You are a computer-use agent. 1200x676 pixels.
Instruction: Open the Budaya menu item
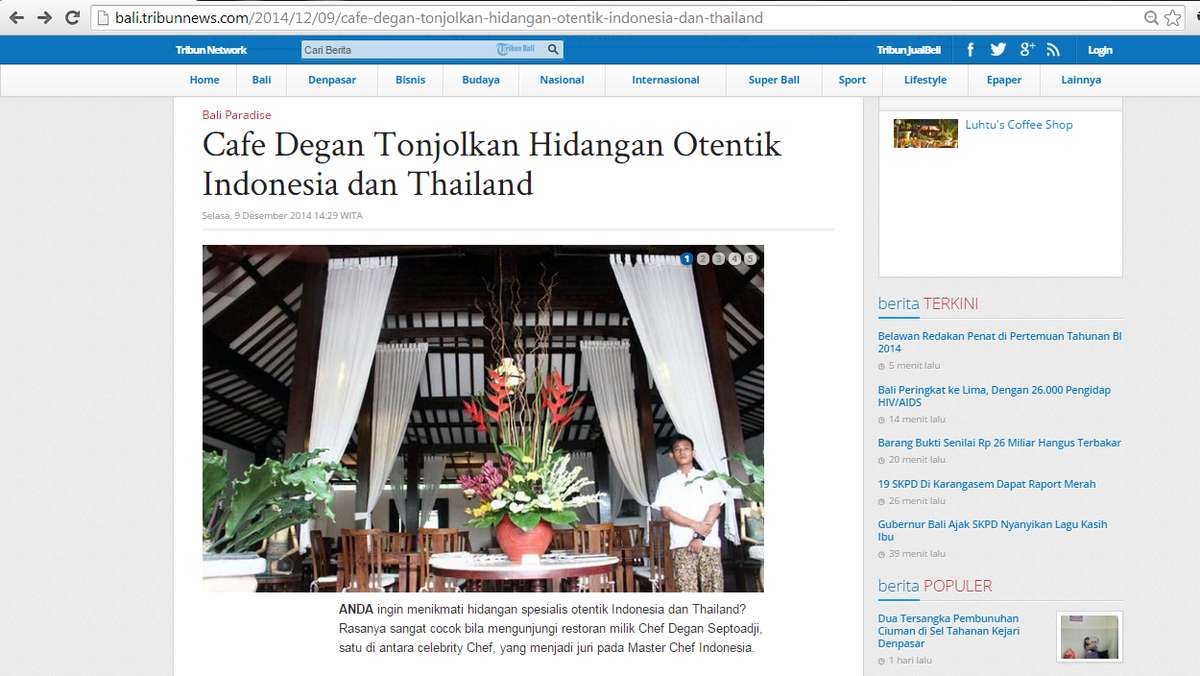click(481, 80)
